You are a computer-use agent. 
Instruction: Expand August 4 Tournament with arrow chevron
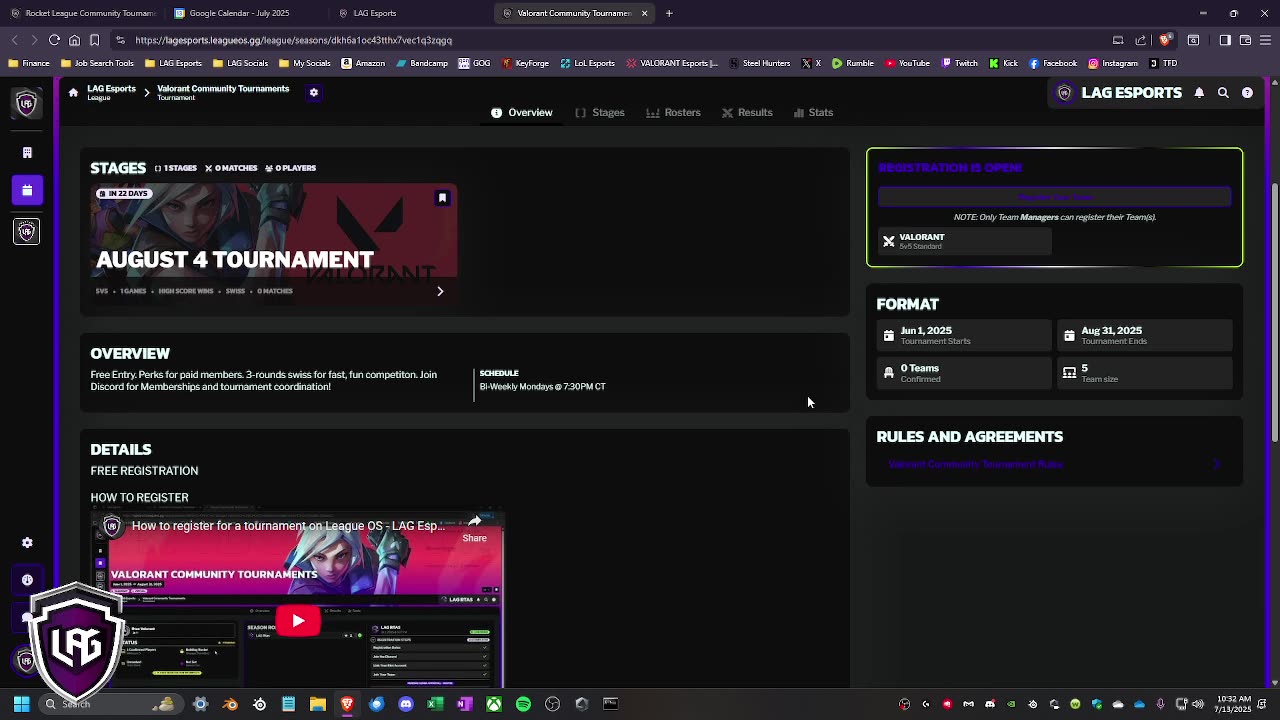coord(440,291)
